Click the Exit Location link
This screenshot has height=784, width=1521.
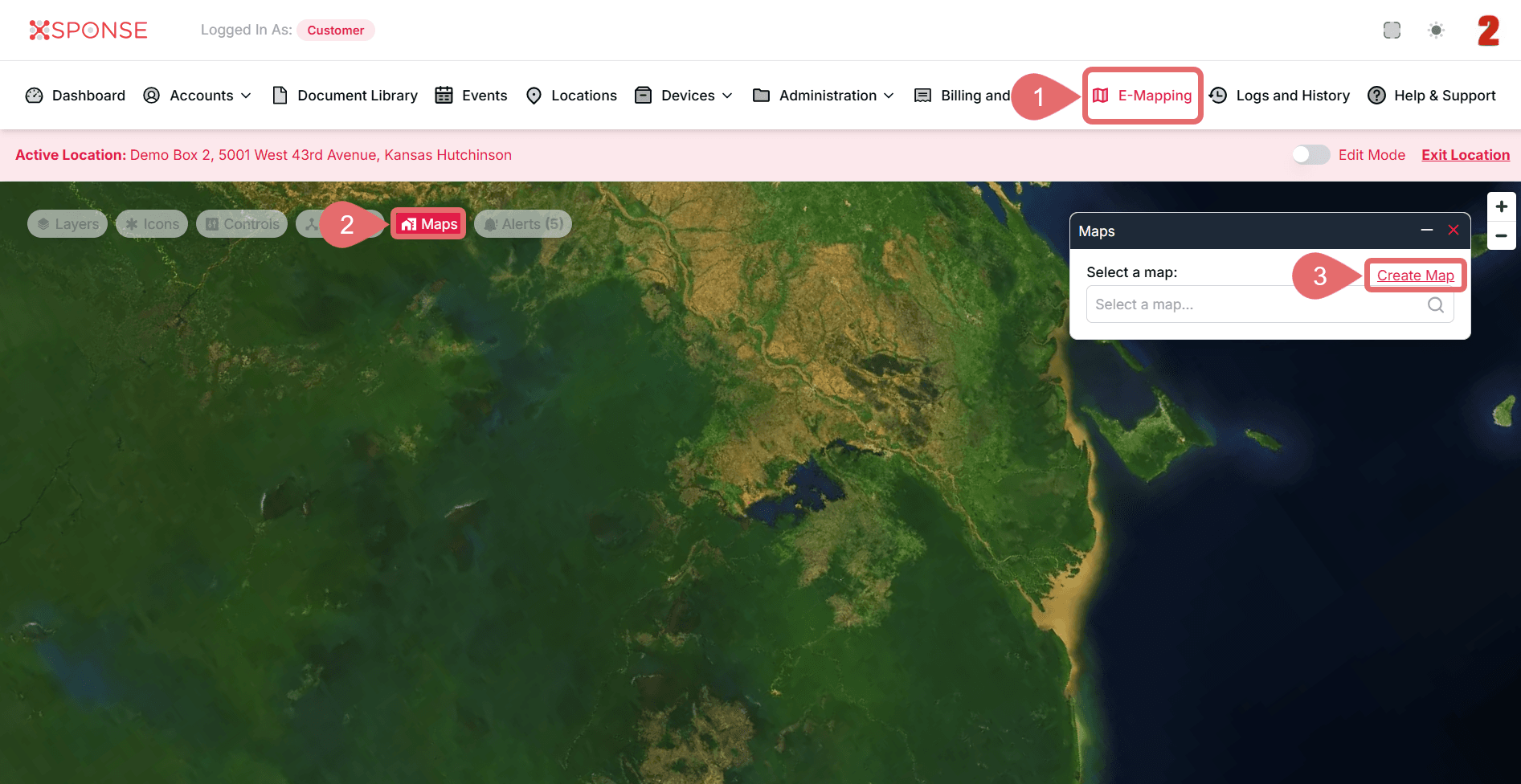pos(1465,155)
